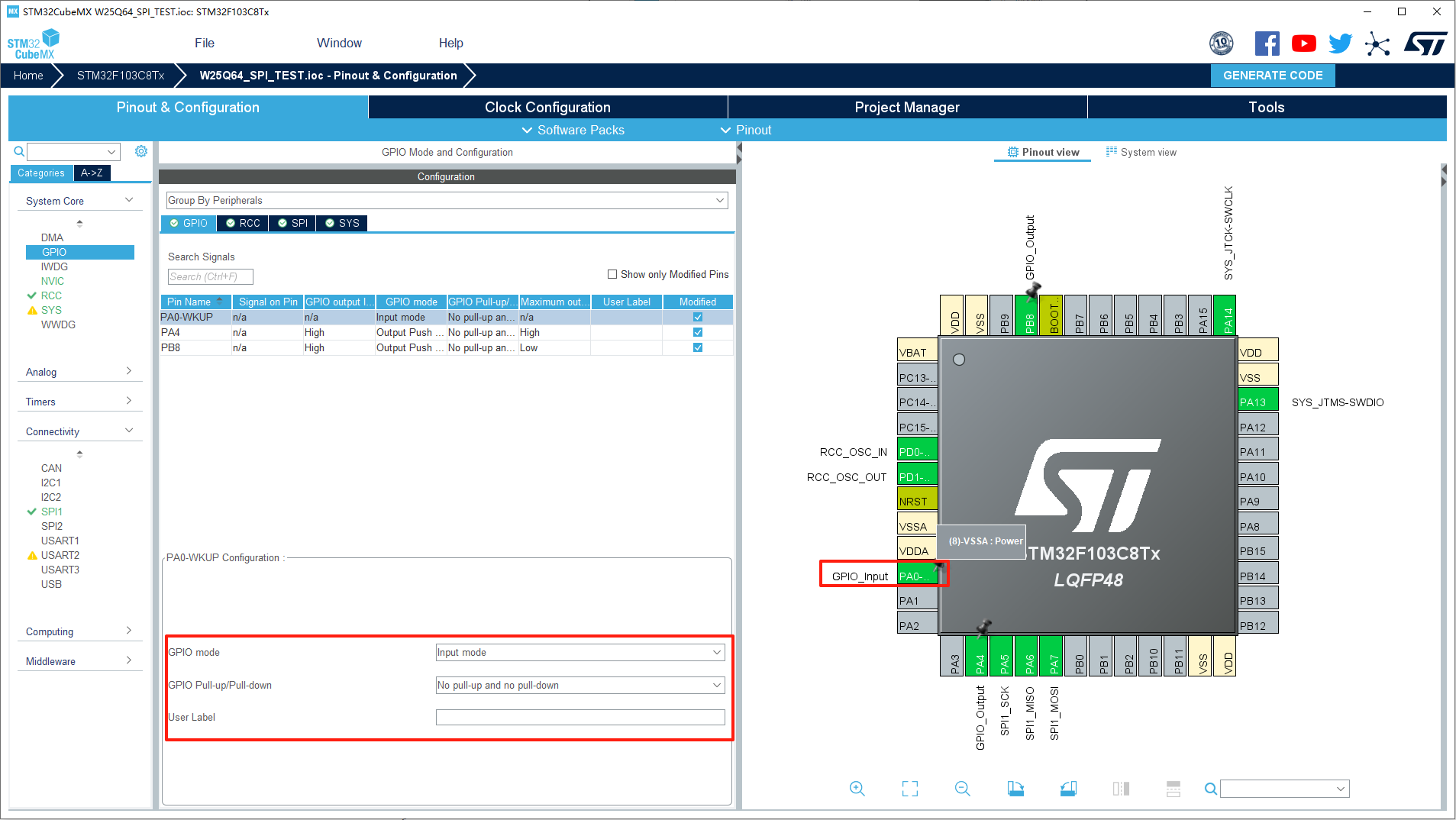Click the STM32CubeMX logo

33,44
